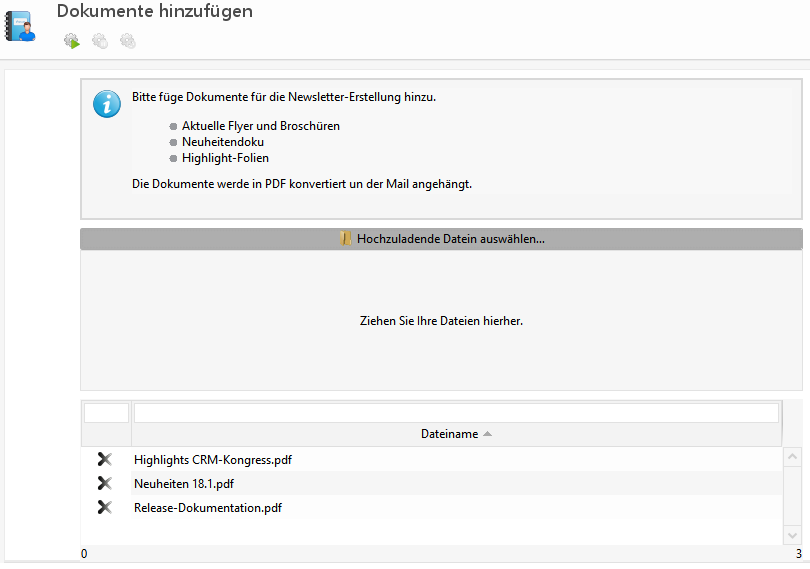Remove Highlights CRM-Kongress.pdf via X icon

(x=104, y=460)
